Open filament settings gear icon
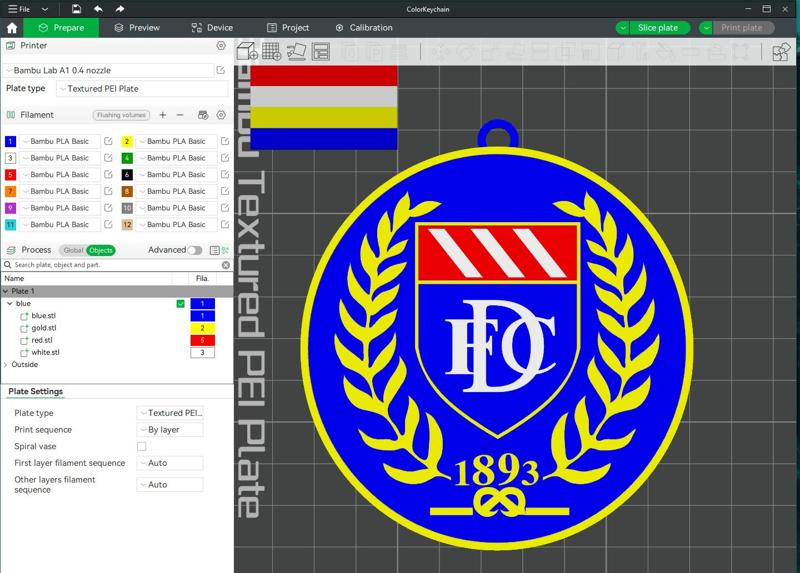The width and height of the screenshot is (800, 573). [x=221, y=115]
